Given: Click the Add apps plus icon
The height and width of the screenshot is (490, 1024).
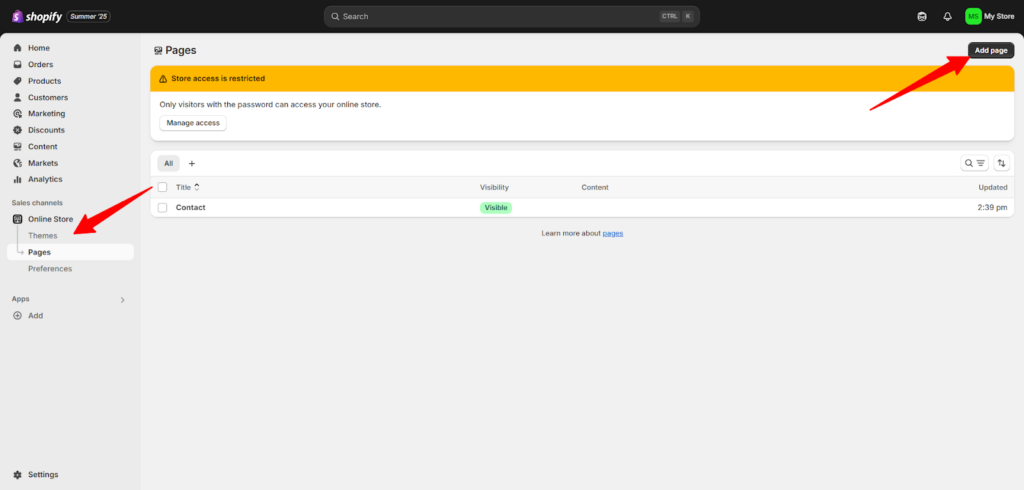Looking at the screenshot, I should click(17, 315).
